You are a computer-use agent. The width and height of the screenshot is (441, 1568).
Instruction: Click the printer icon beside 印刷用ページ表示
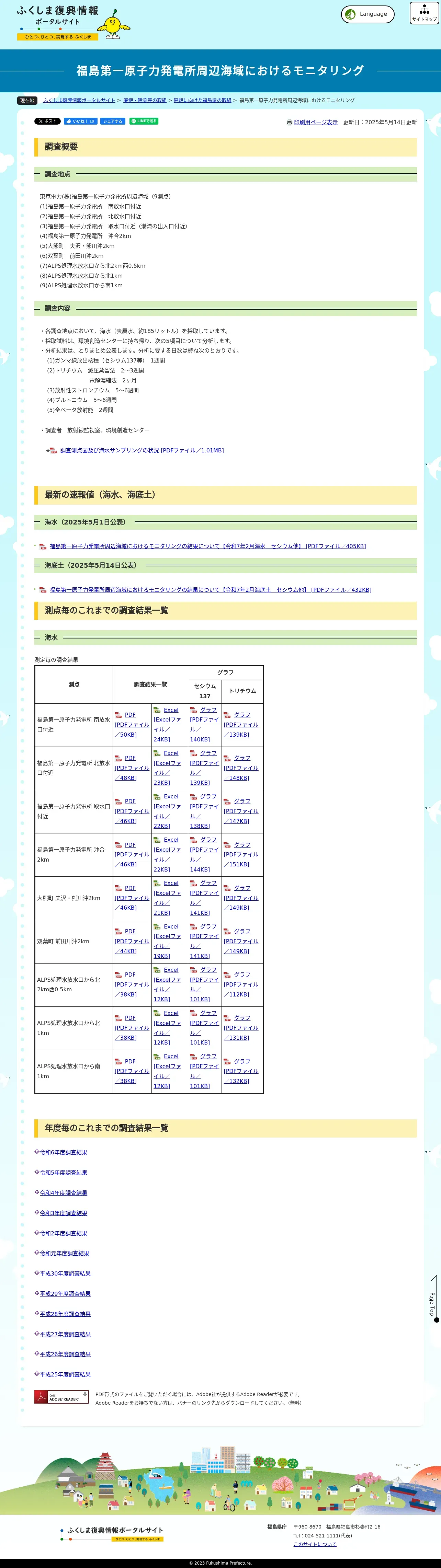coord(289,122)
